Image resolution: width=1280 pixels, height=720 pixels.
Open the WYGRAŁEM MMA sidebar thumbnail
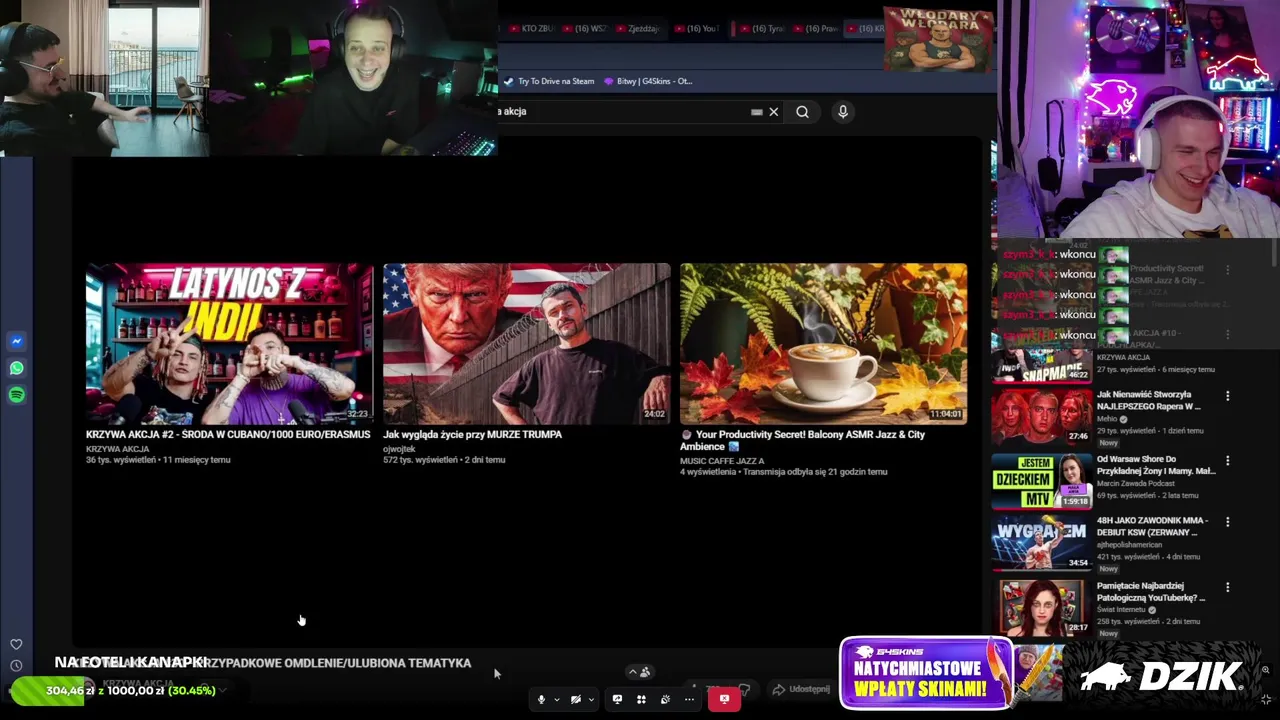(1041, 542)
